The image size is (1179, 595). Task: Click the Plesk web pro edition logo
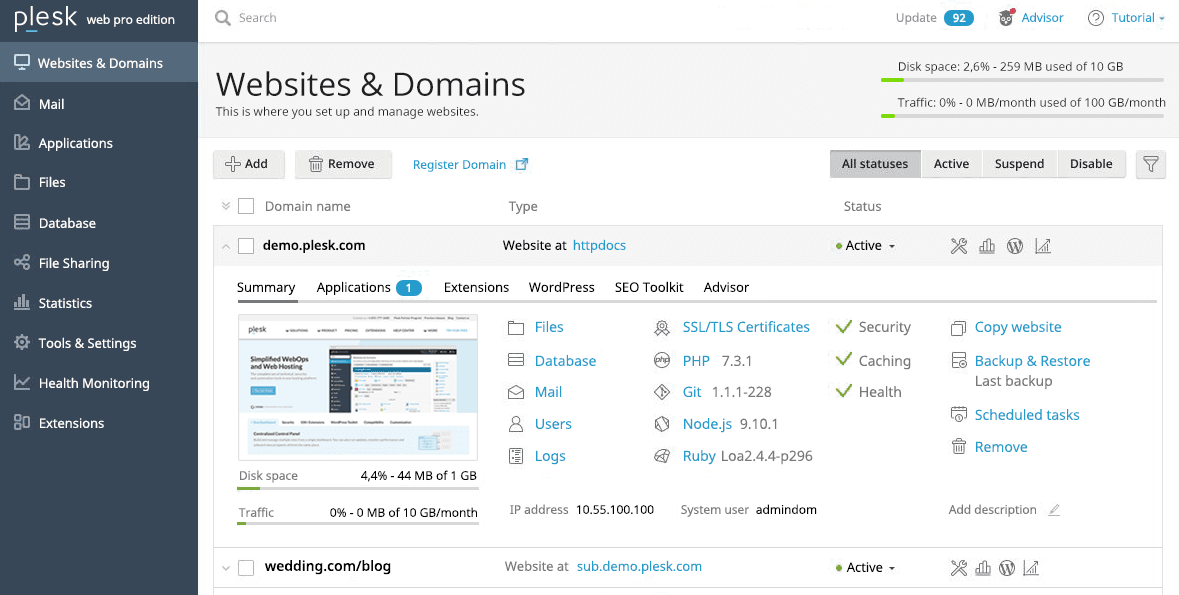coord(95,19)
